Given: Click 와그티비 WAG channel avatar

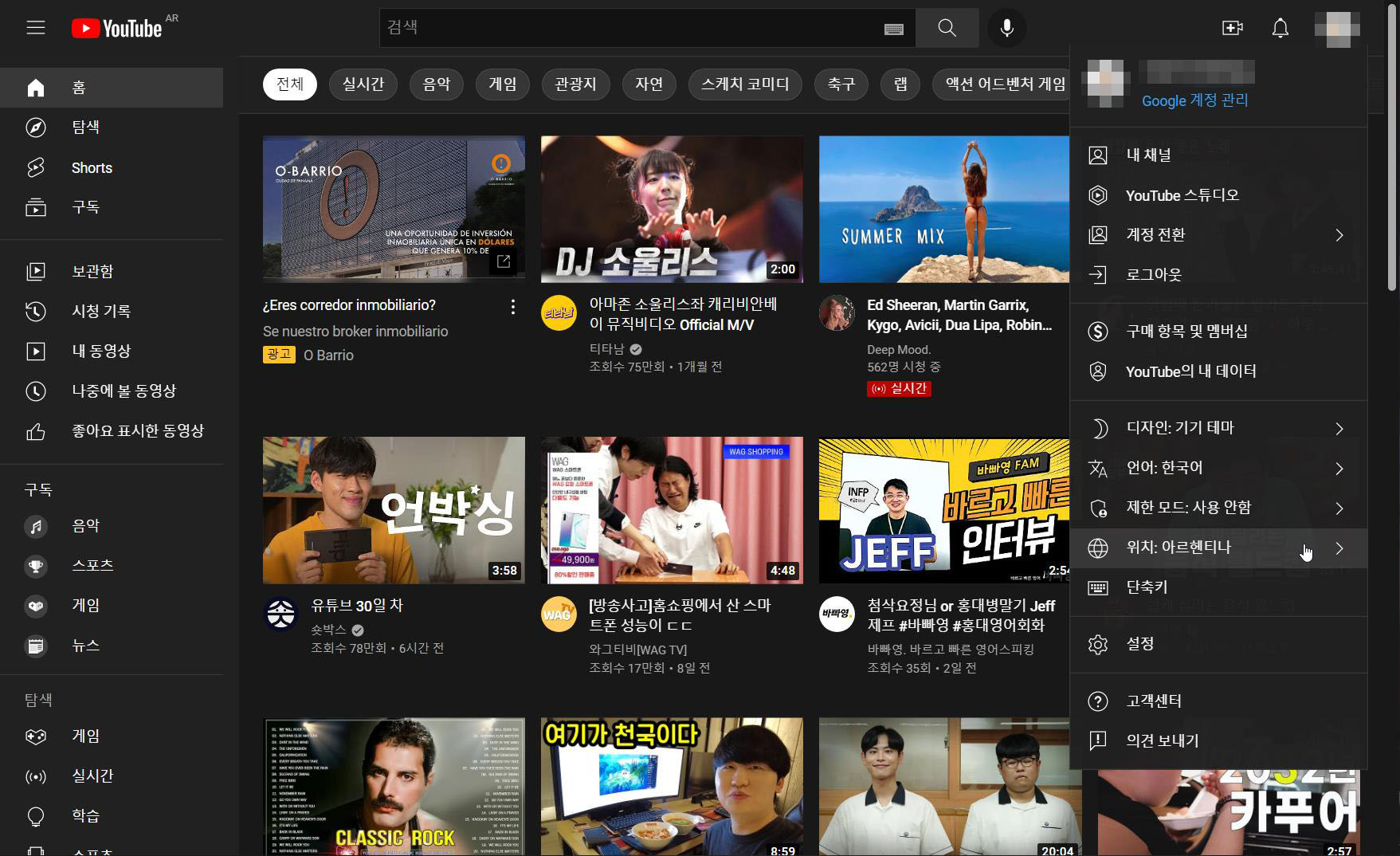Looking at the screenshot, I should point(559,614).
